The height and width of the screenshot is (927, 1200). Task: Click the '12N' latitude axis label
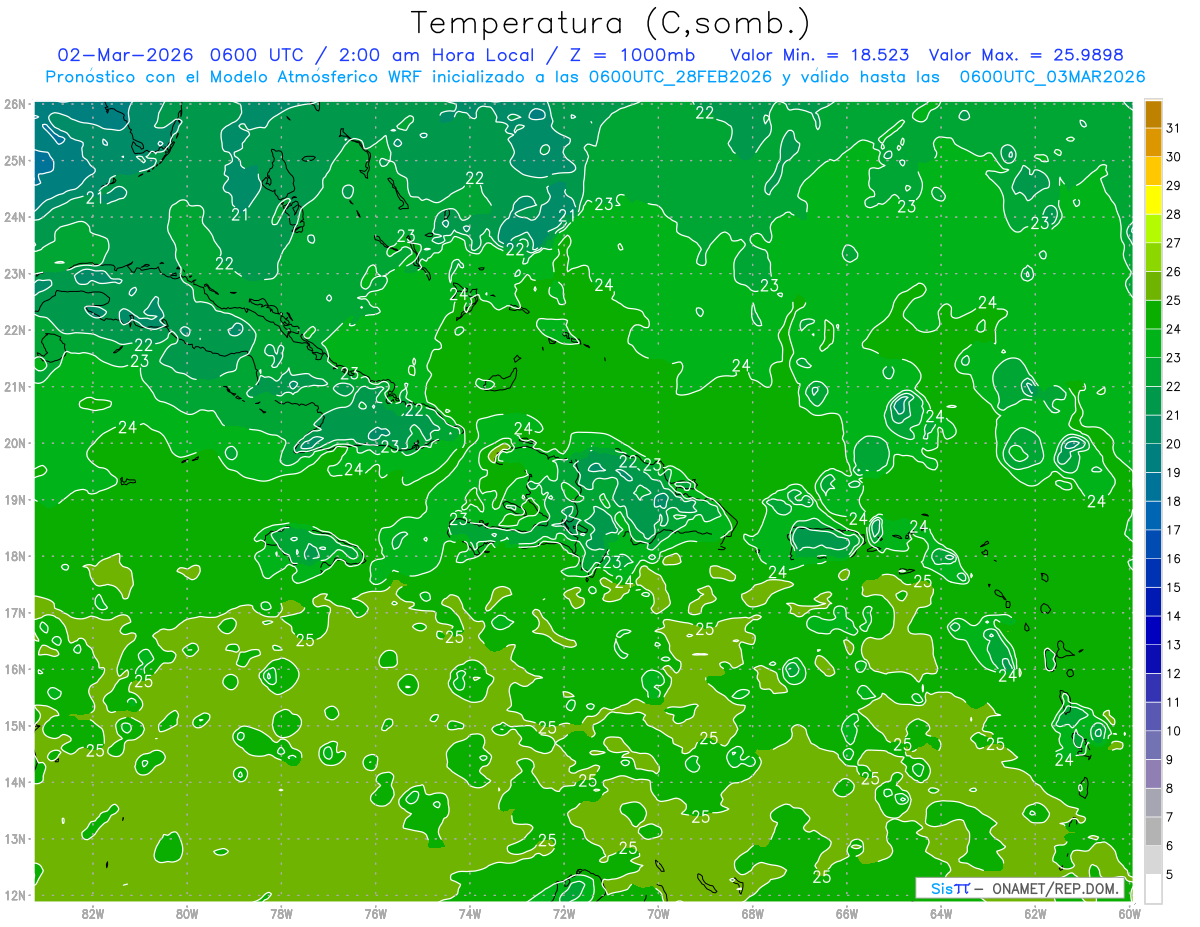(14, 895)
